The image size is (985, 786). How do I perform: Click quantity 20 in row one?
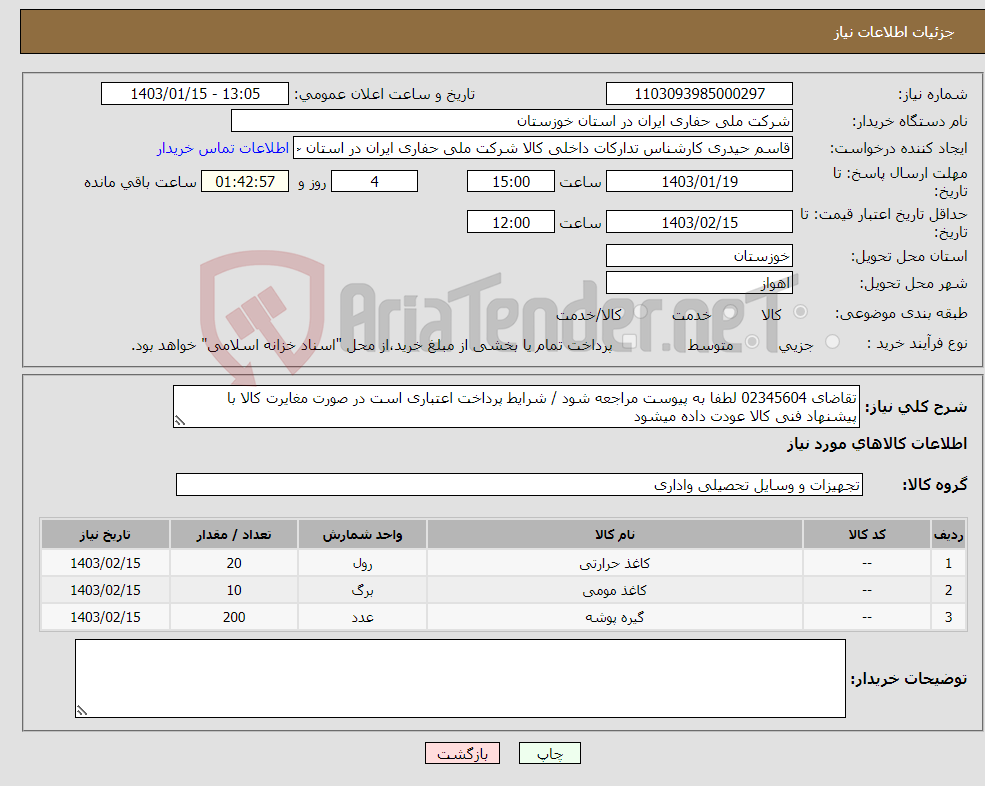click(234, 564)
